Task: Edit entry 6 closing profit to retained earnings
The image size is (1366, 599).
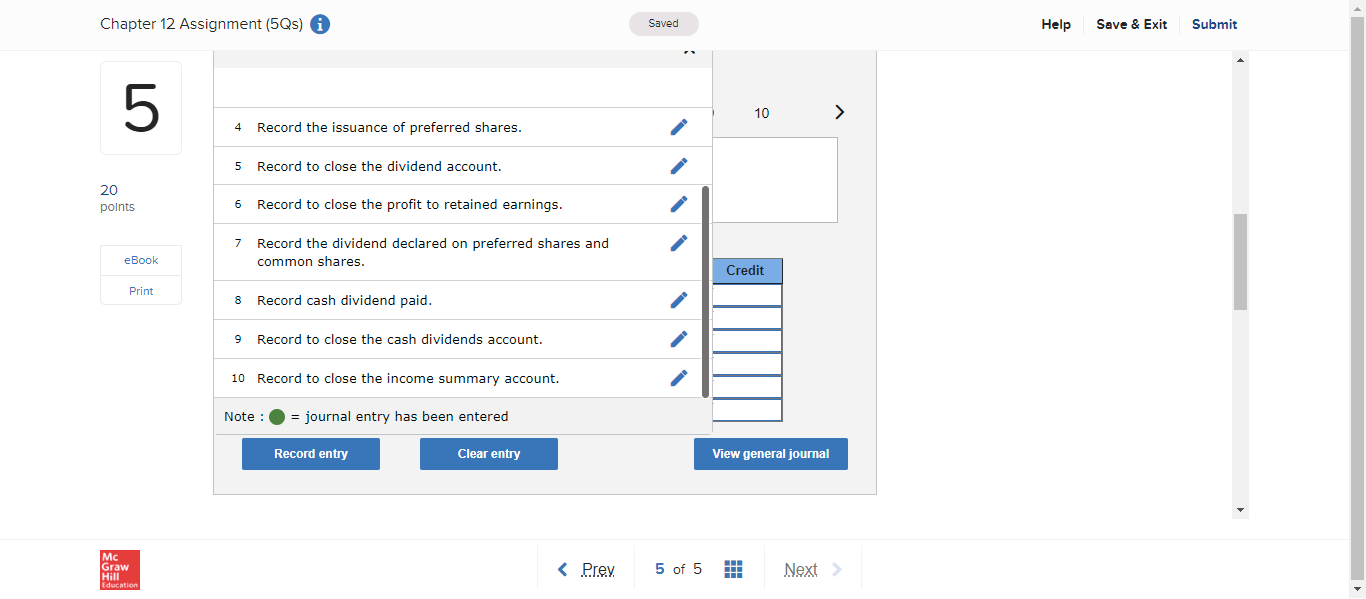Action: click(x=679, y=204)
